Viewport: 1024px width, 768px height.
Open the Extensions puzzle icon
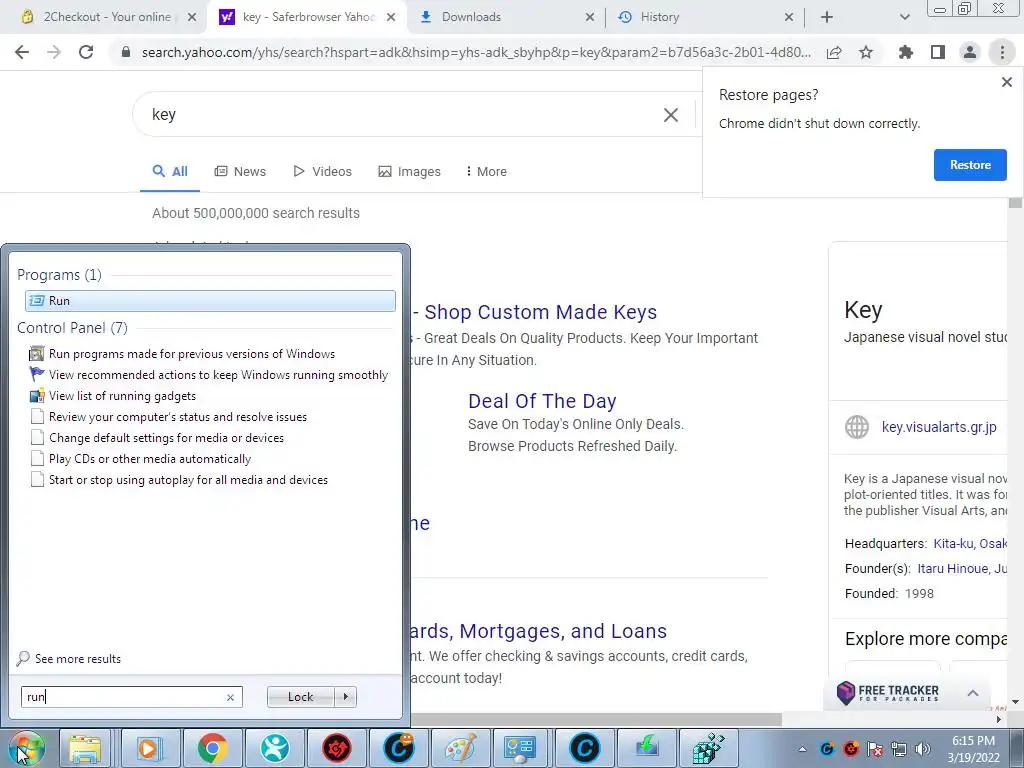pyautogui.click(x=906, y=52)
